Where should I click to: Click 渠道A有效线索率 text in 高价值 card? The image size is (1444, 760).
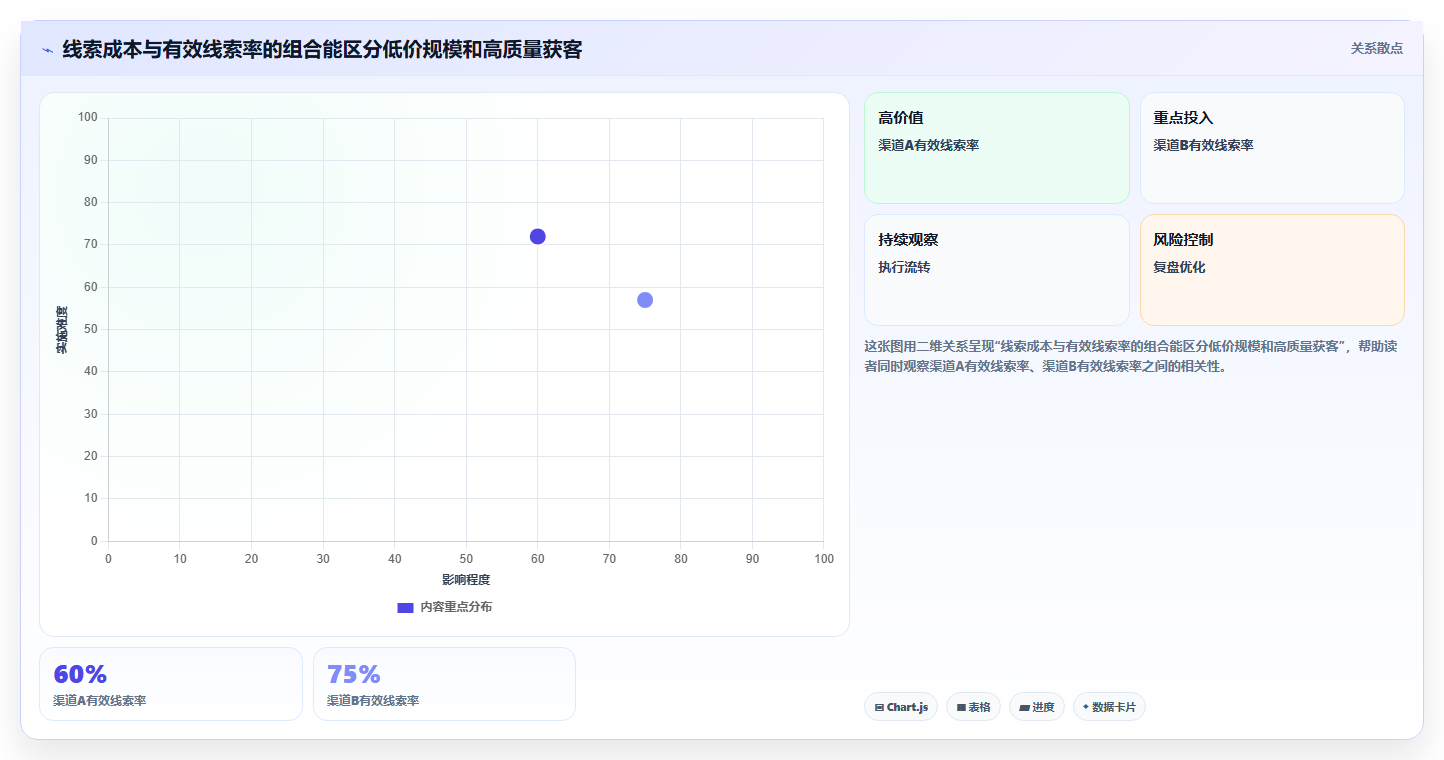pyautogui.click(x=928, y=145)
